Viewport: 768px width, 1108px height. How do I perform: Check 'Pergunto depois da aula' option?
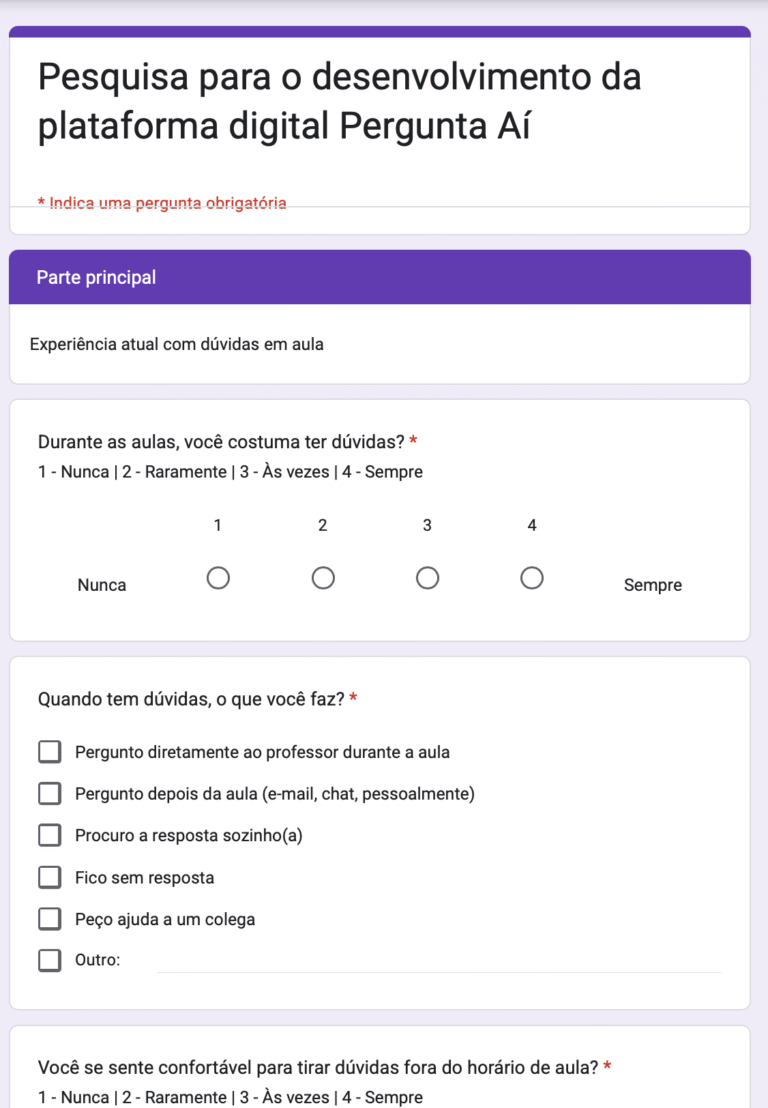tap(49, 793)
